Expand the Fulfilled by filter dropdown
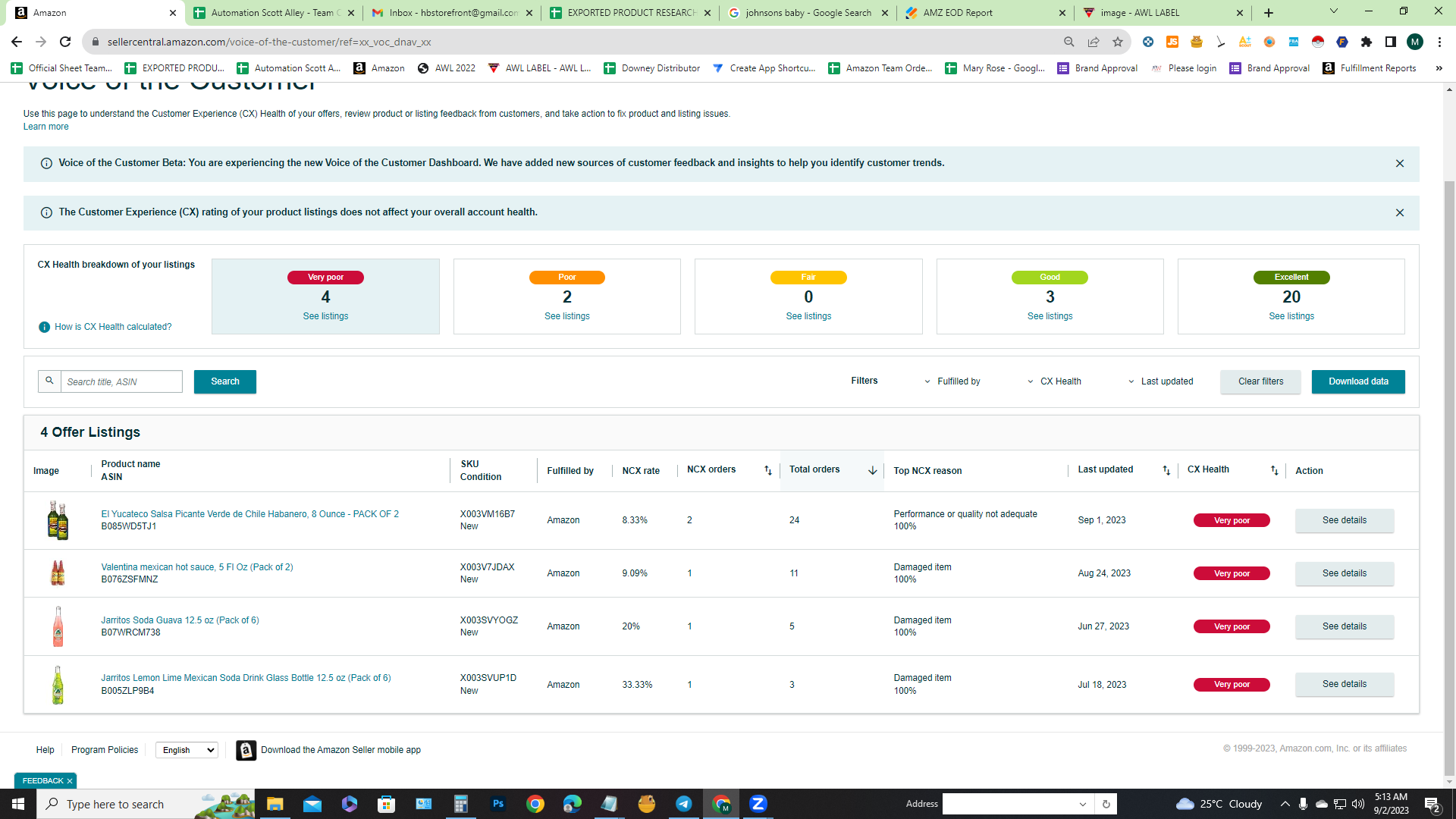This screenshot has width=1456, height=819. point(952,381)
